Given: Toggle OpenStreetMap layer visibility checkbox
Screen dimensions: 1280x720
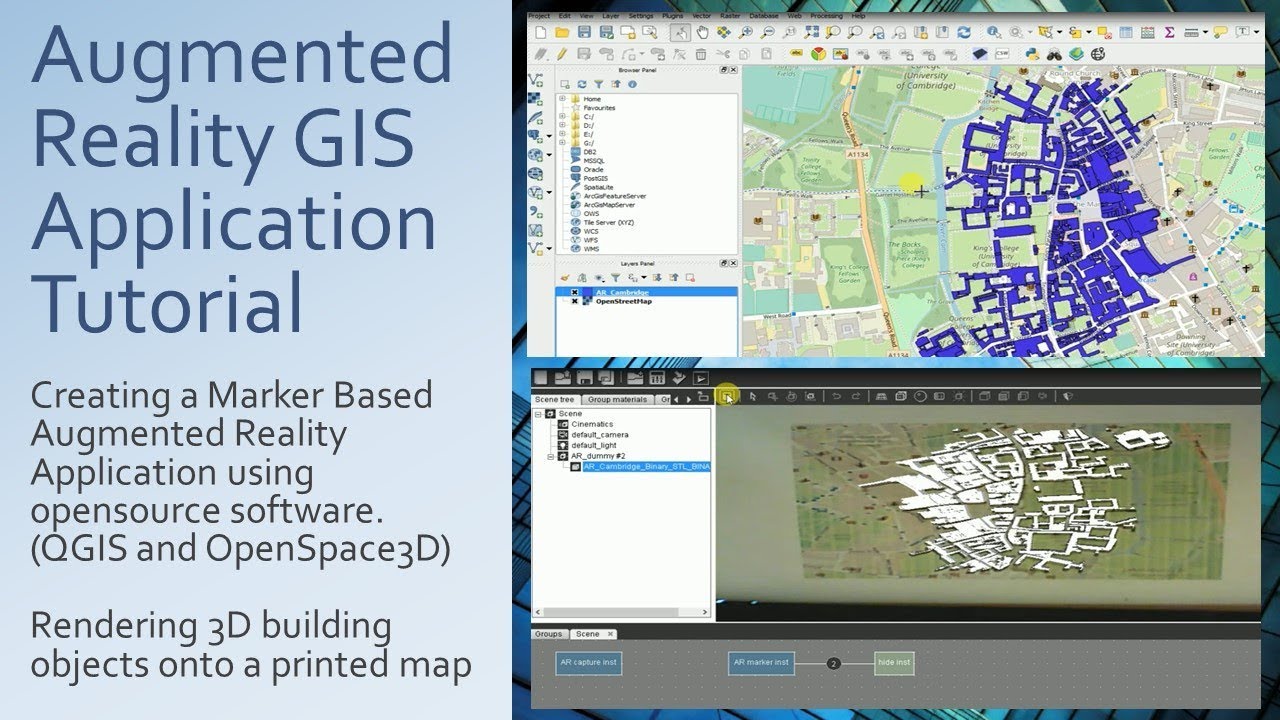Looking at the screenshot, I should point(574,301).
